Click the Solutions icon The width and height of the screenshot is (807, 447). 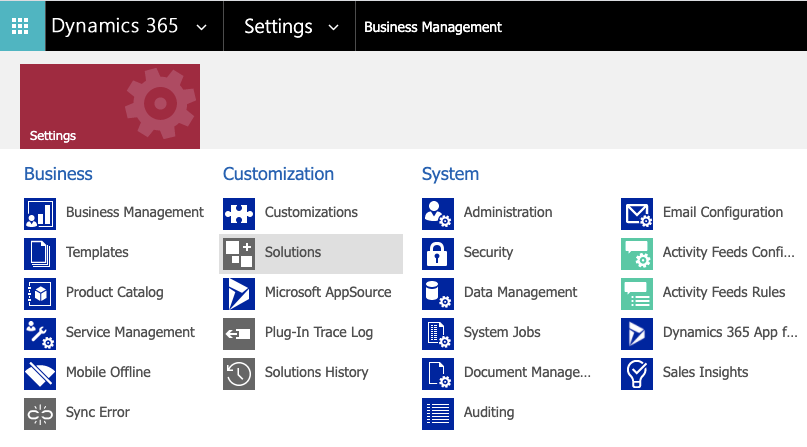click(x=239, y=254)
